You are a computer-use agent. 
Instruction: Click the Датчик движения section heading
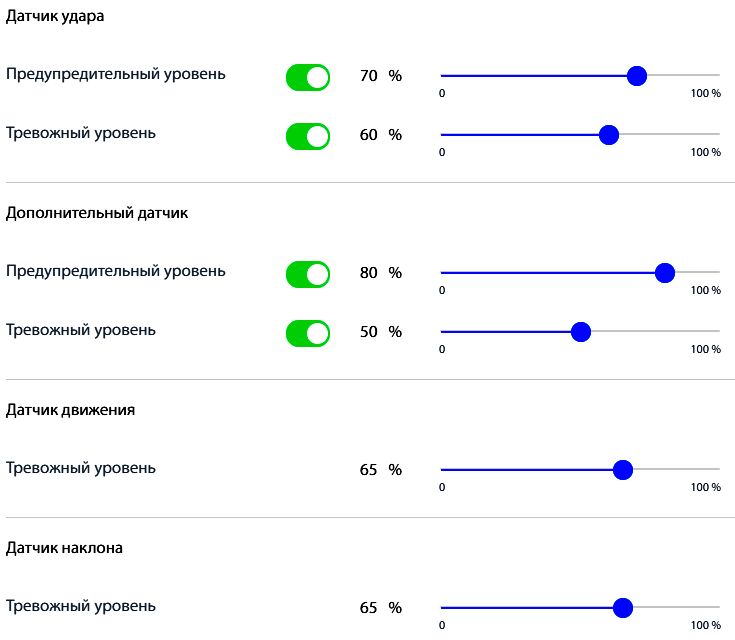[x=71, y=410]
